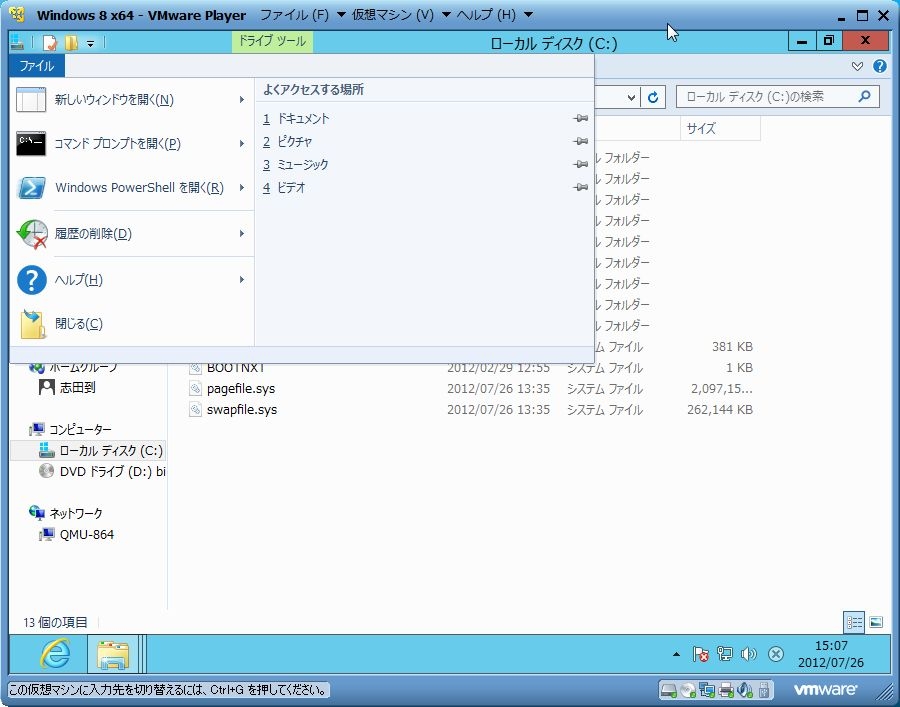Choose Windows PowerShell を開く(R) menu item

131,188
